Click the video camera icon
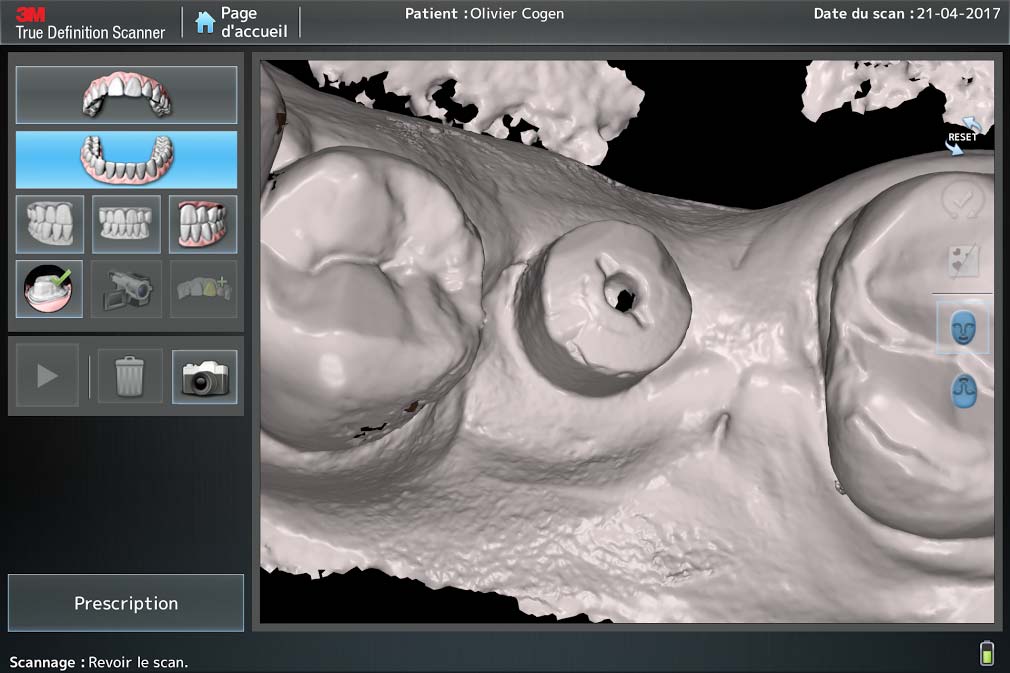Screen dimensions: 1010x673 (x=126, y=289)
